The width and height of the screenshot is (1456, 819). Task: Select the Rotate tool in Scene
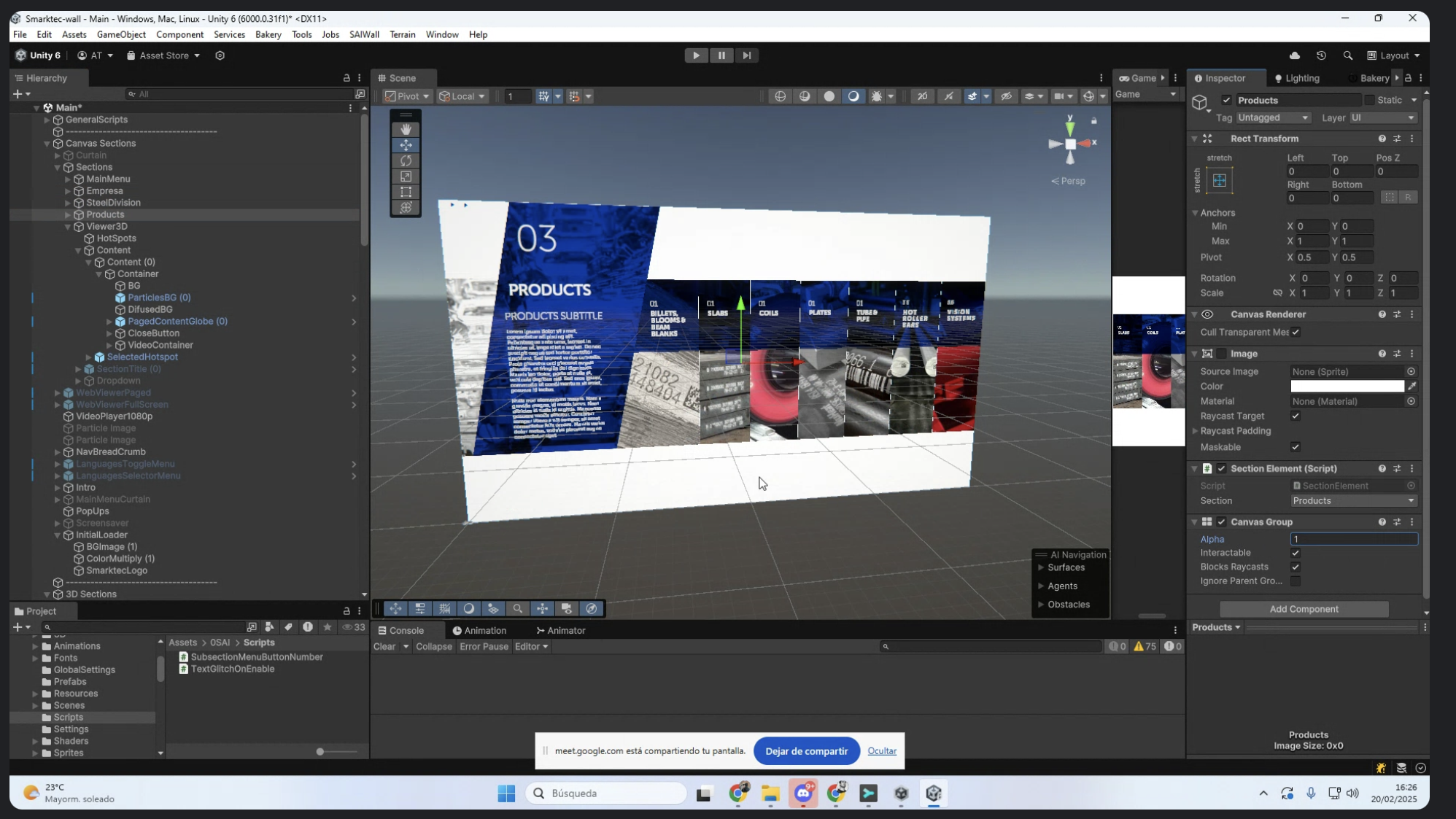pos(406,160)
